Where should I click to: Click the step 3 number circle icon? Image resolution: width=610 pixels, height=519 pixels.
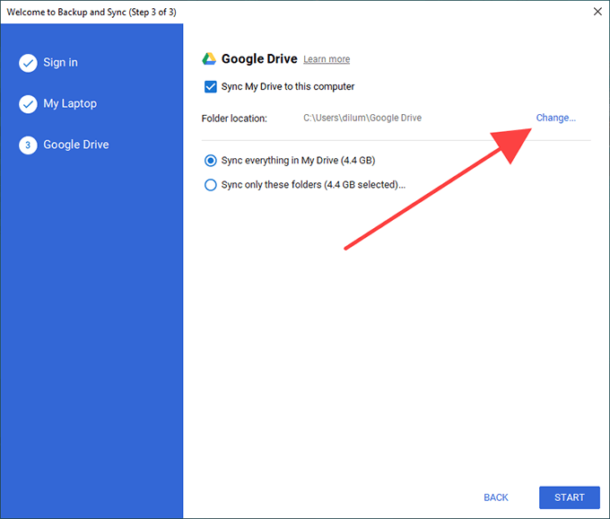[x=27, y=145]
